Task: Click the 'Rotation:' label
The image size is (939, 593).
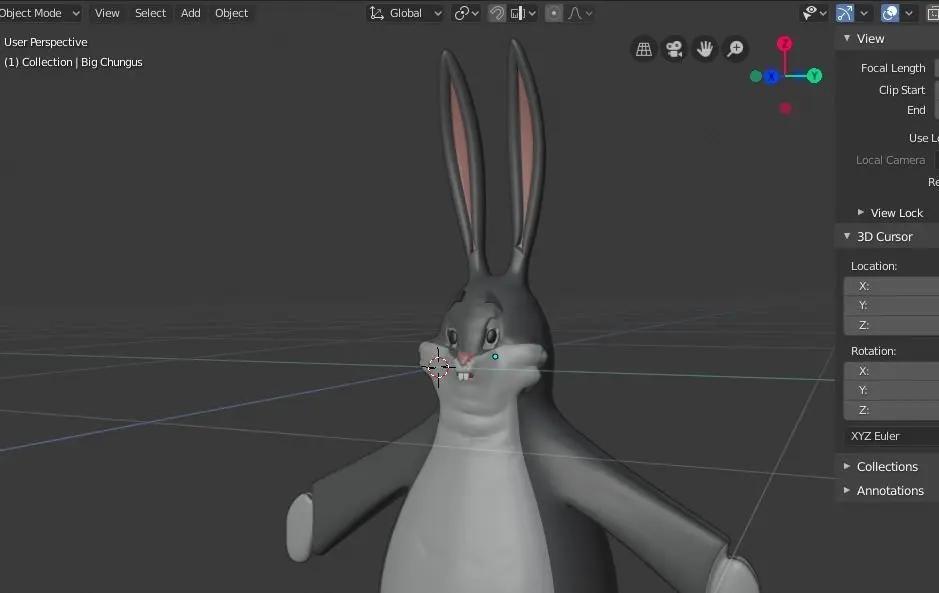Action: point(873,351)
